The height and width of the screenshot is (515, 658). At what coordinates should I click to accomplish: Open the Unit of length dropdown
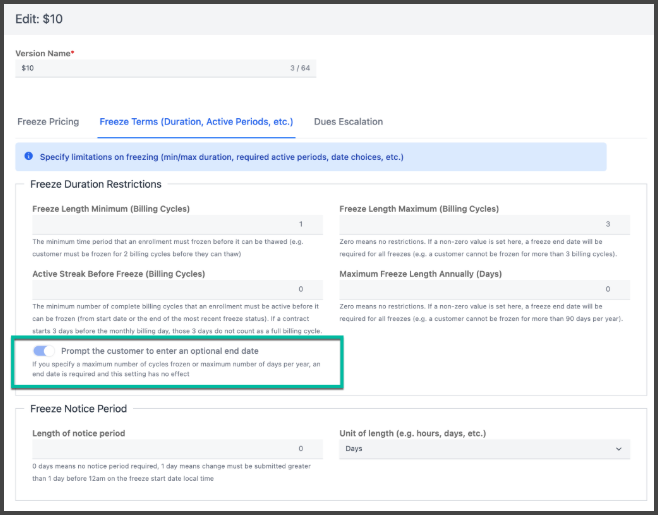point(484,449)
